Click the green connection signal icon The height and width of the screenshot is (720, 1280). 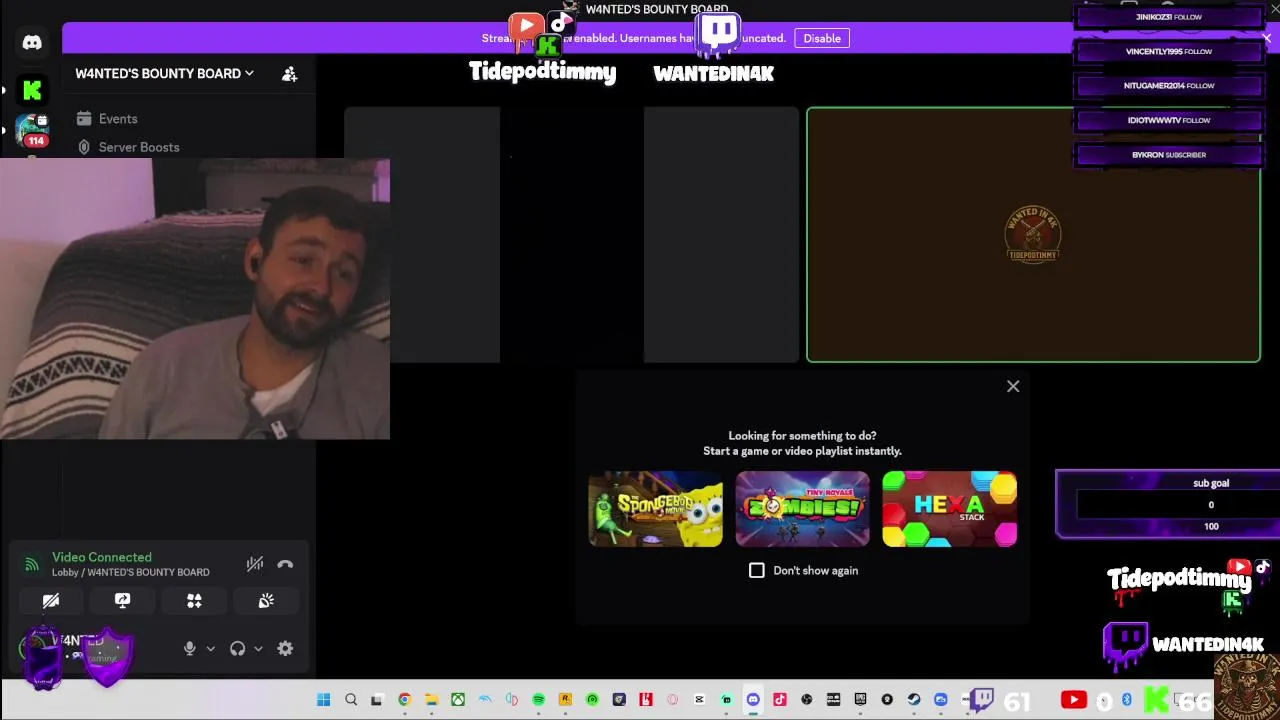coord(32,565)
